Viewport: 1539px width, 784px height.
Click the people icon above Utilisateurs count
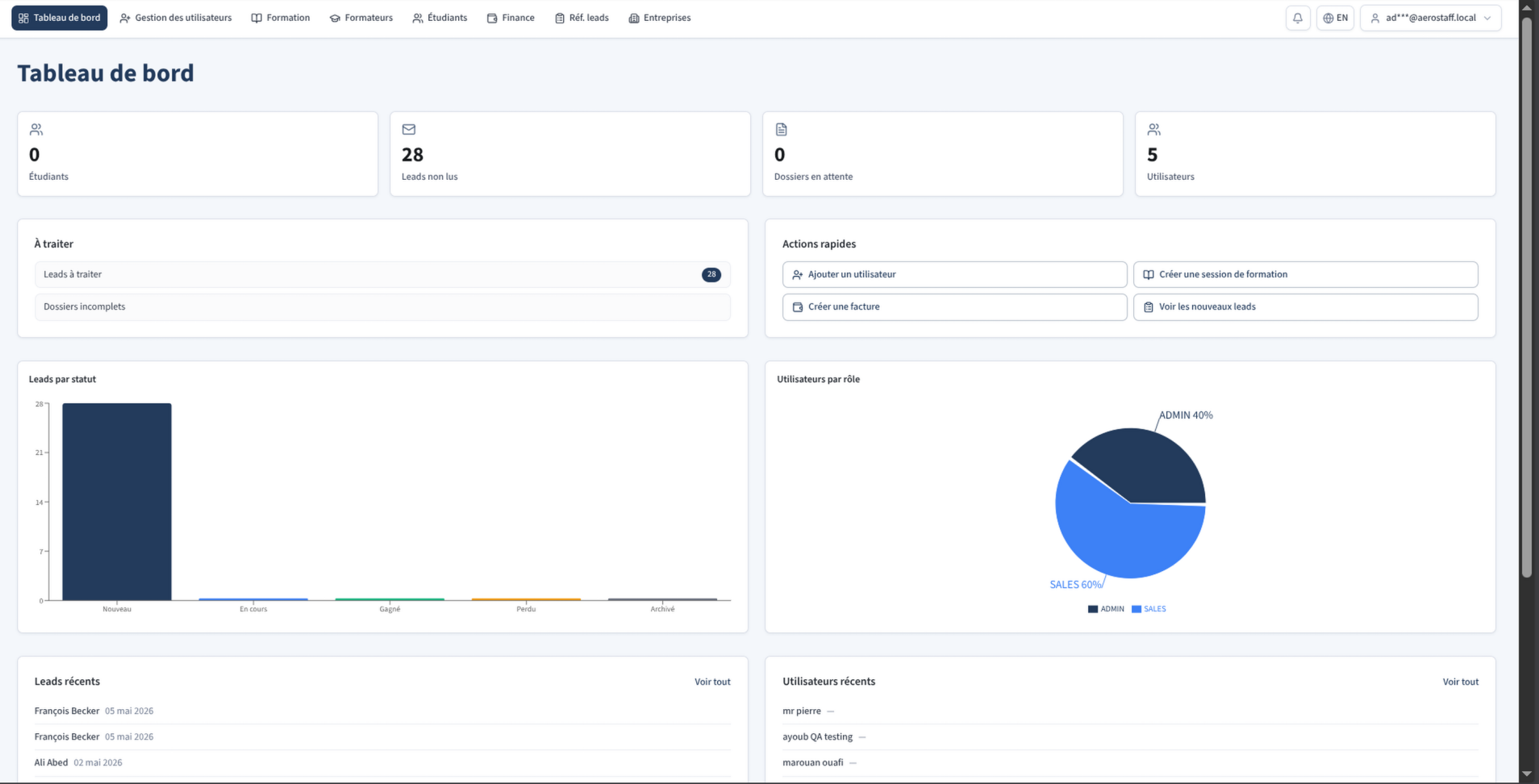[x=1154, y=129]
